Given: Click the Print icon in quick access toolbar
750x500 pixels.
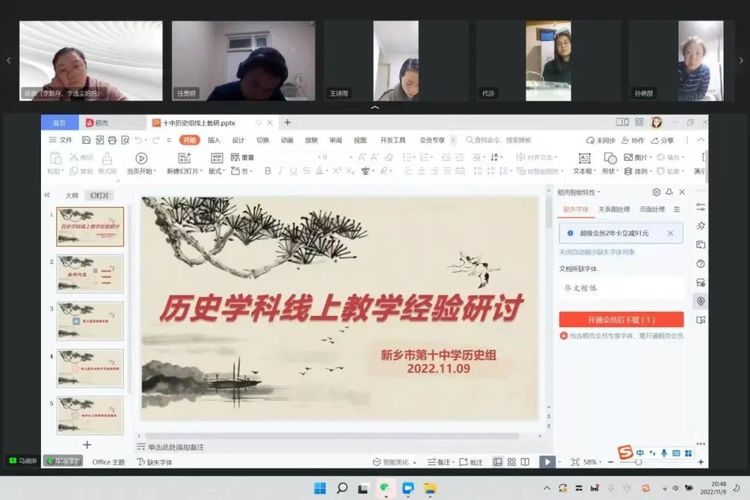Looking at the screenshot, I should (x=112, y=140).
